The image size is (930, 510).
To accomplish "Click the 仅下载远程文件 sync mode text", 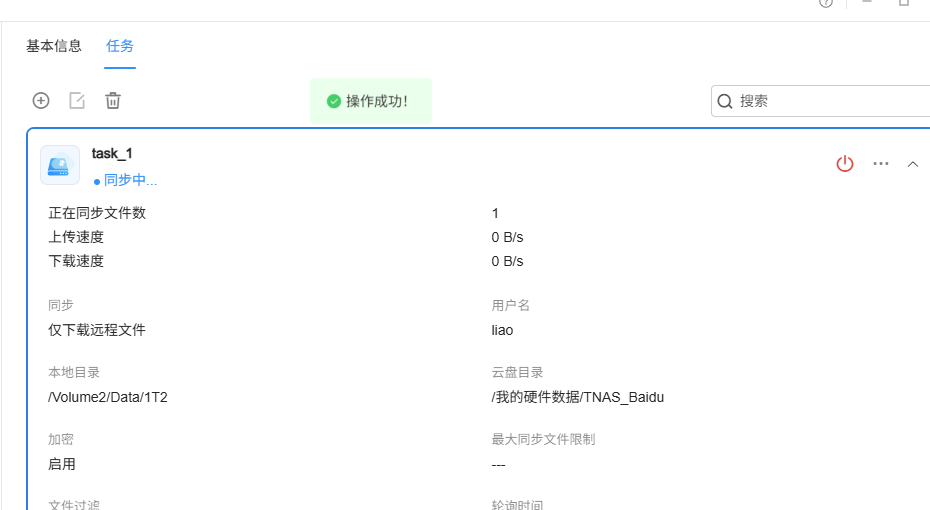I will click(97, 330).
